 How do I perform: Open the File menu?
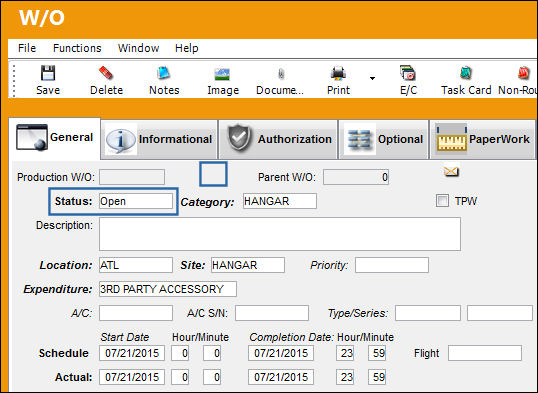tap(27, 48)
